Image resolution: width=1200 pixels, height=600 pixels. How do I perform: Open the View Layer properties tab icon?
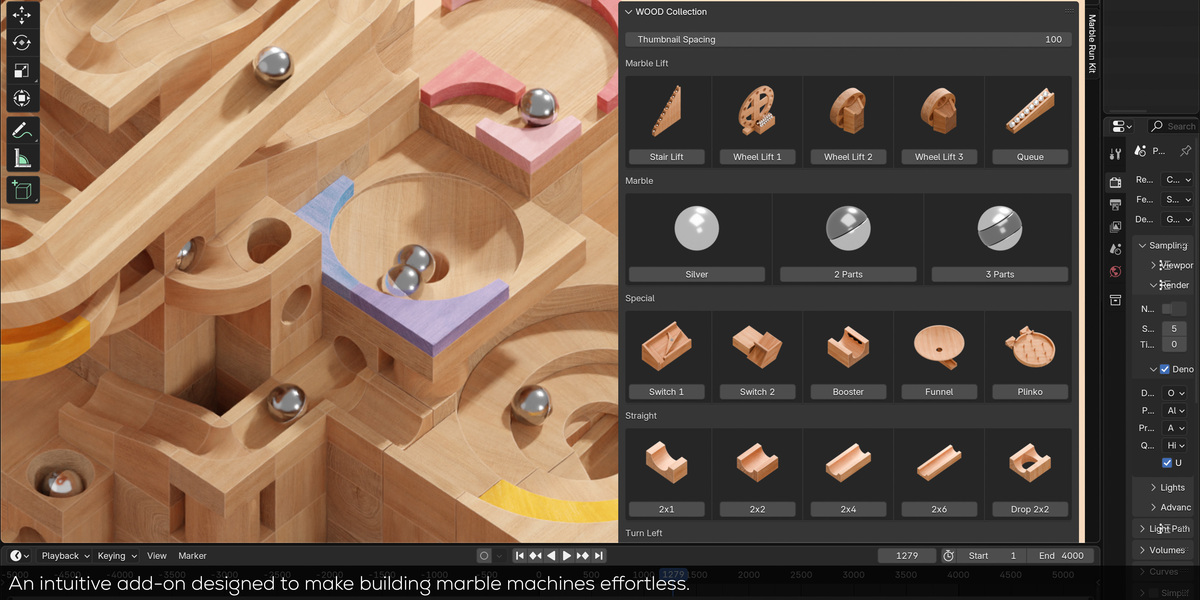pos(1116,227)
